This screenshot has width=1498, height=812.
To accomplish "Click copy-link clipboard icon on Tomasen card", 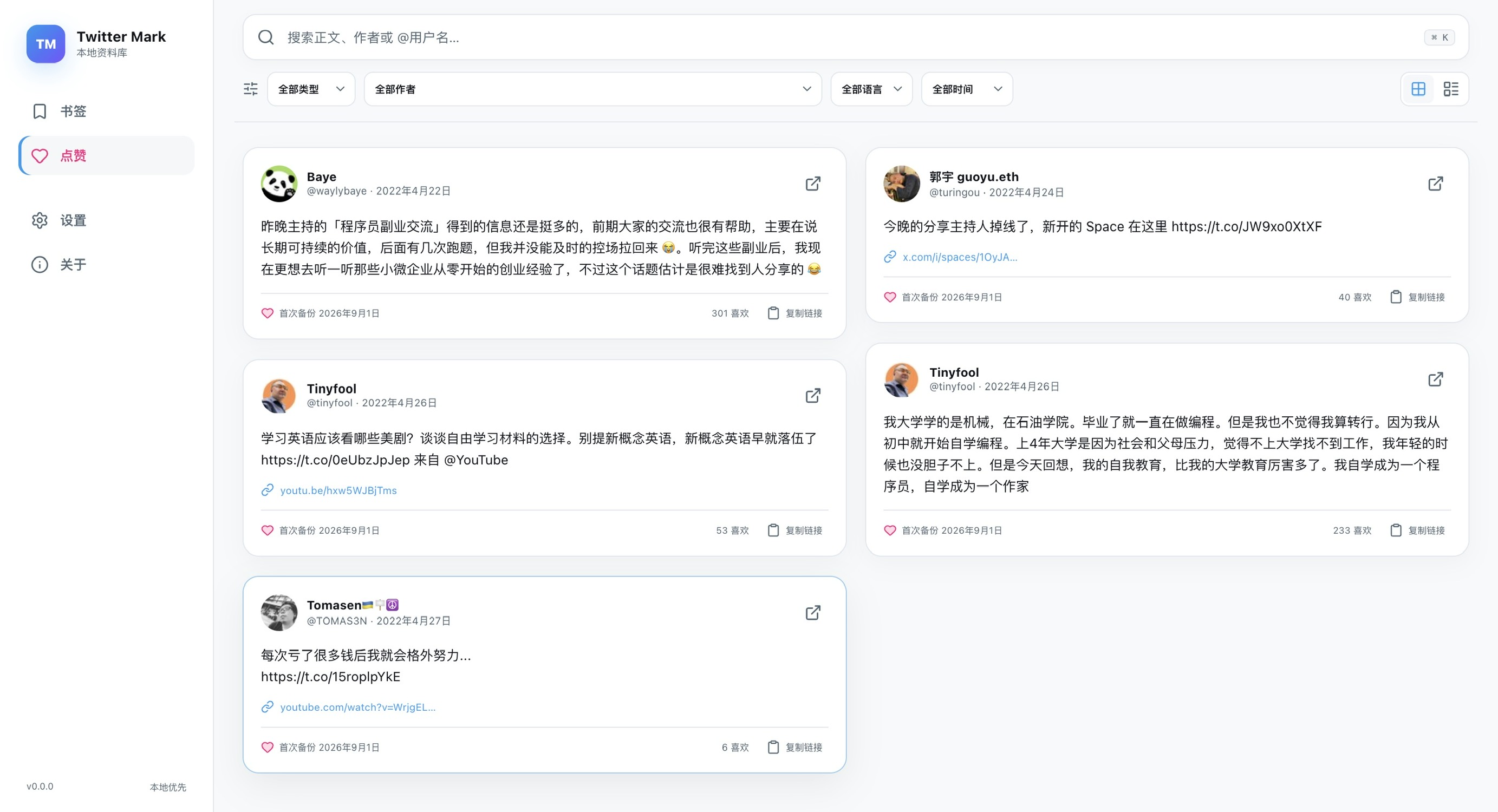I will point(773,747).
